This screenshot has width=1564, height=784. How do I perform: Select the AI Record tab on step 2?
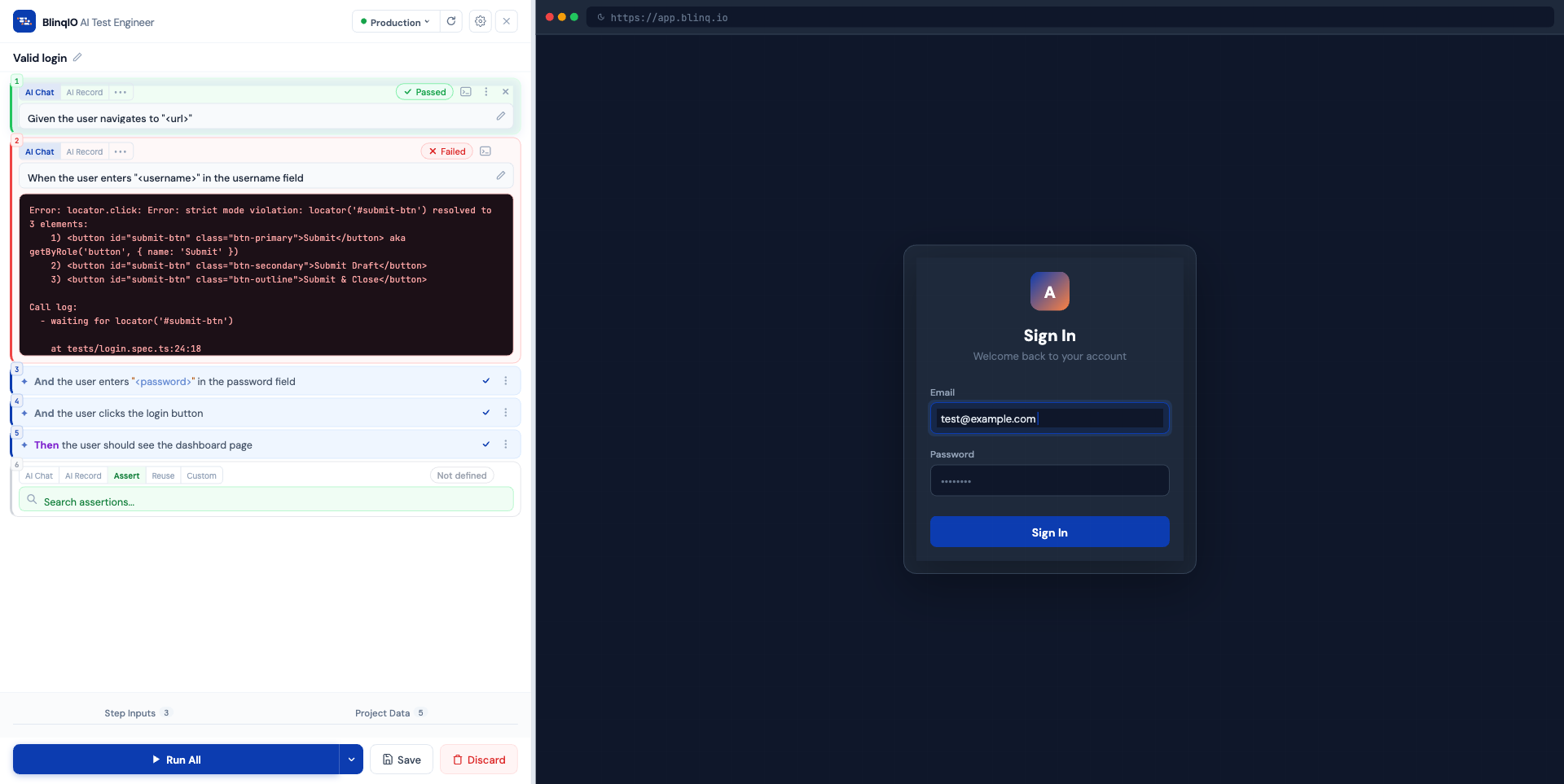click(85, 151)
